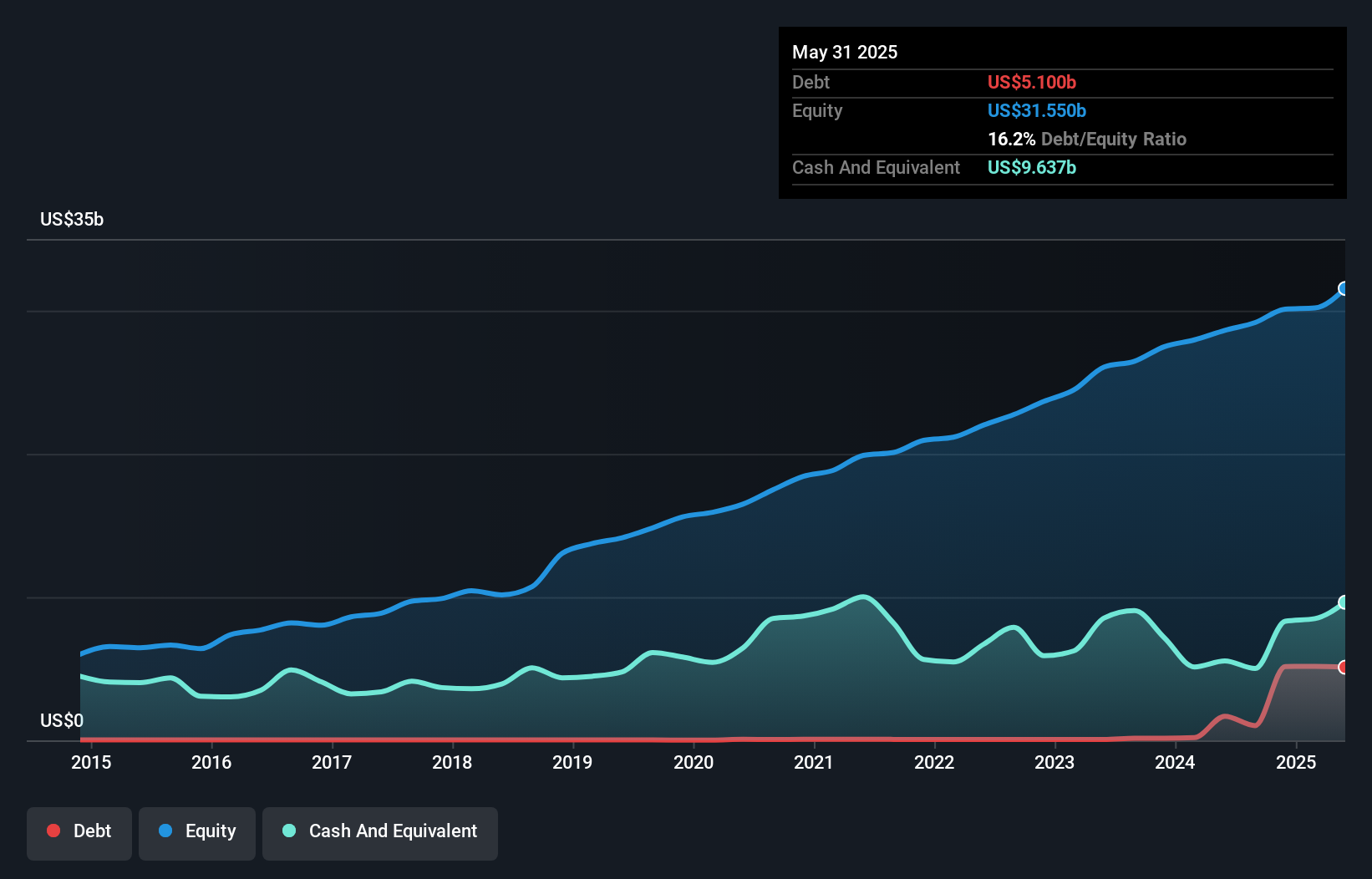Toggle the Debt legend button
This screenshot has height=879, width=1372.
click(x=79, y=832)
